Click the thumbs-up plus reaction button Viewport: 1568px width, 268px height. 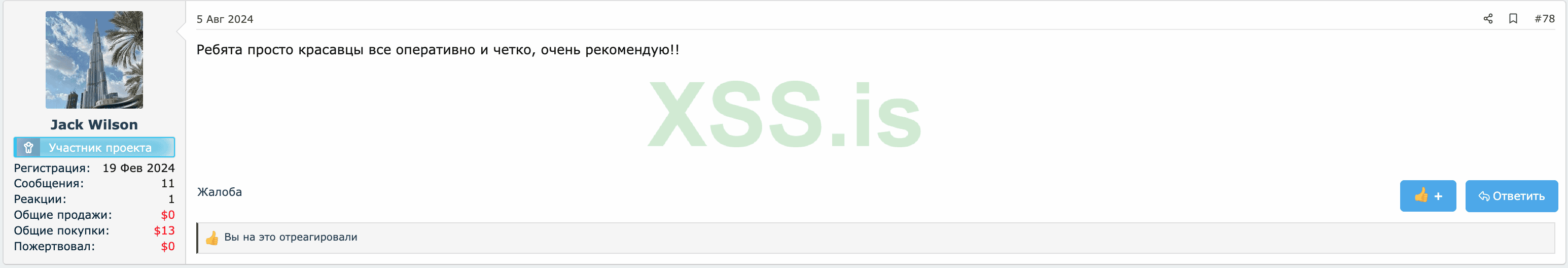(1428, 196)
